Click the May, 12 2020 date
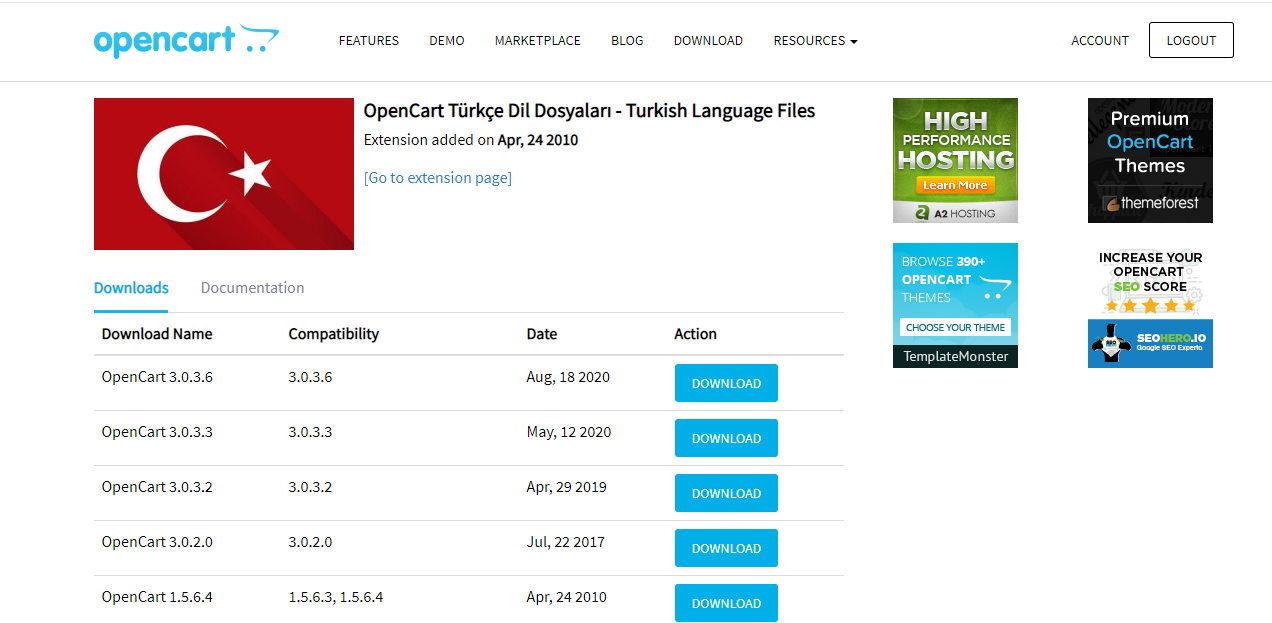Image resolution: width=1272 pixels, height=623 pixels. 569,432
